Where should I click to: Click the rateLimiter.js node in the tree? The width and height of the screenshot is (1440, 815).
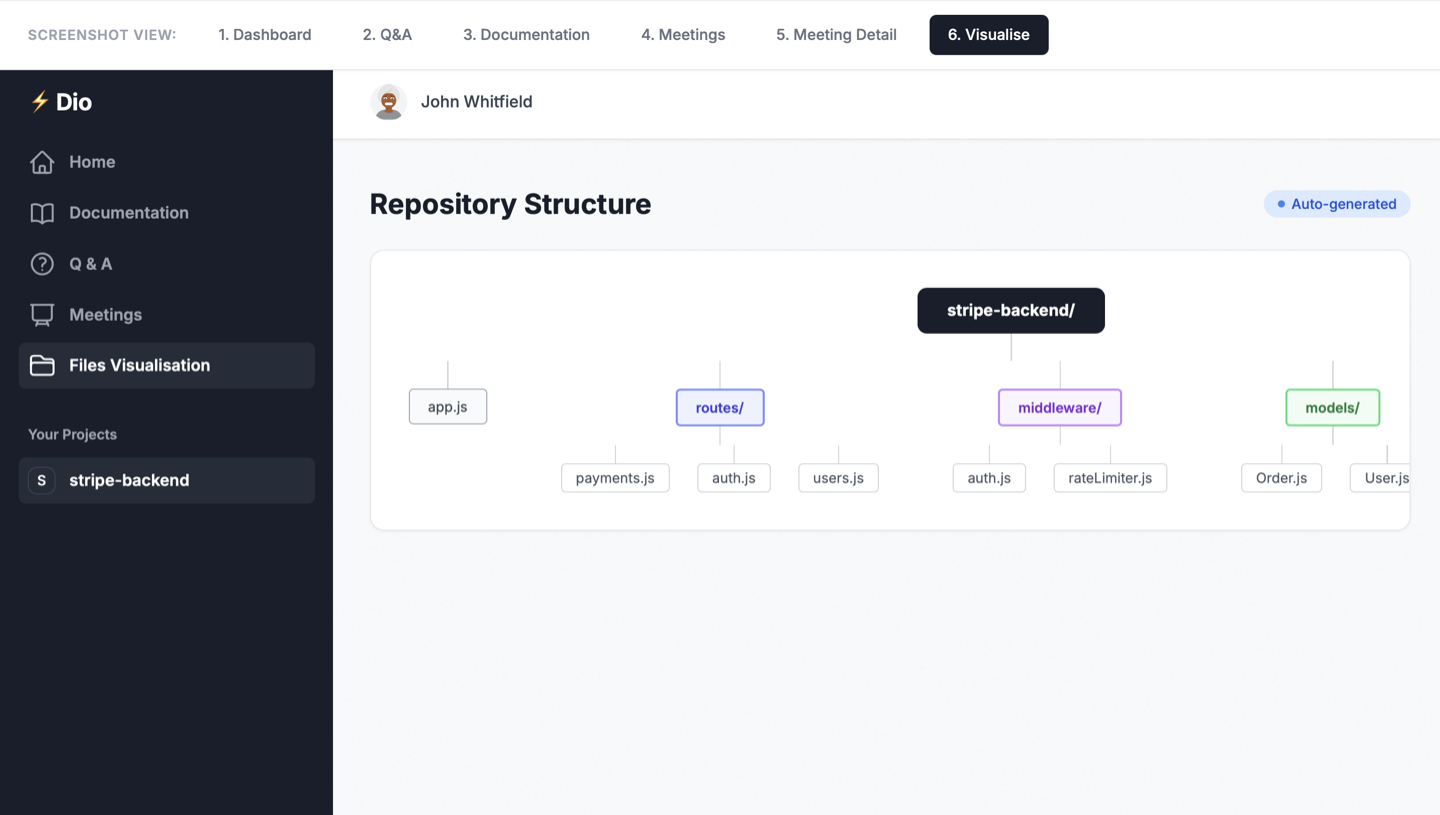point(1110,477)
